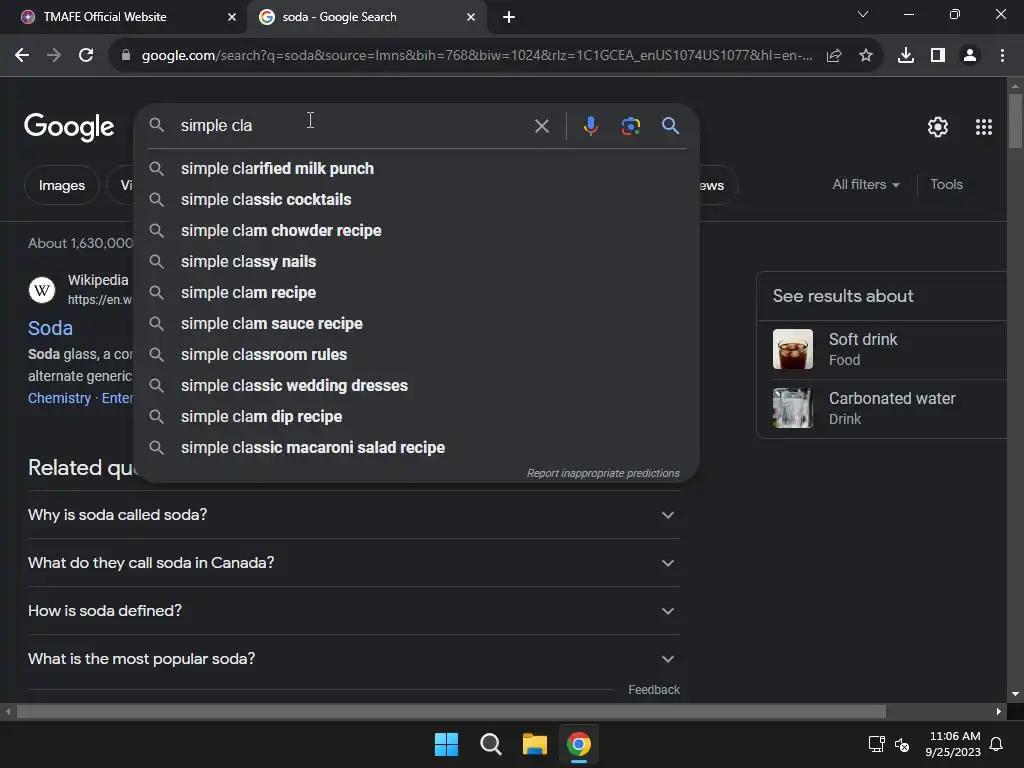Open the Chemistry sublink
Screen dimensions: 1024x768
[59, 398]
